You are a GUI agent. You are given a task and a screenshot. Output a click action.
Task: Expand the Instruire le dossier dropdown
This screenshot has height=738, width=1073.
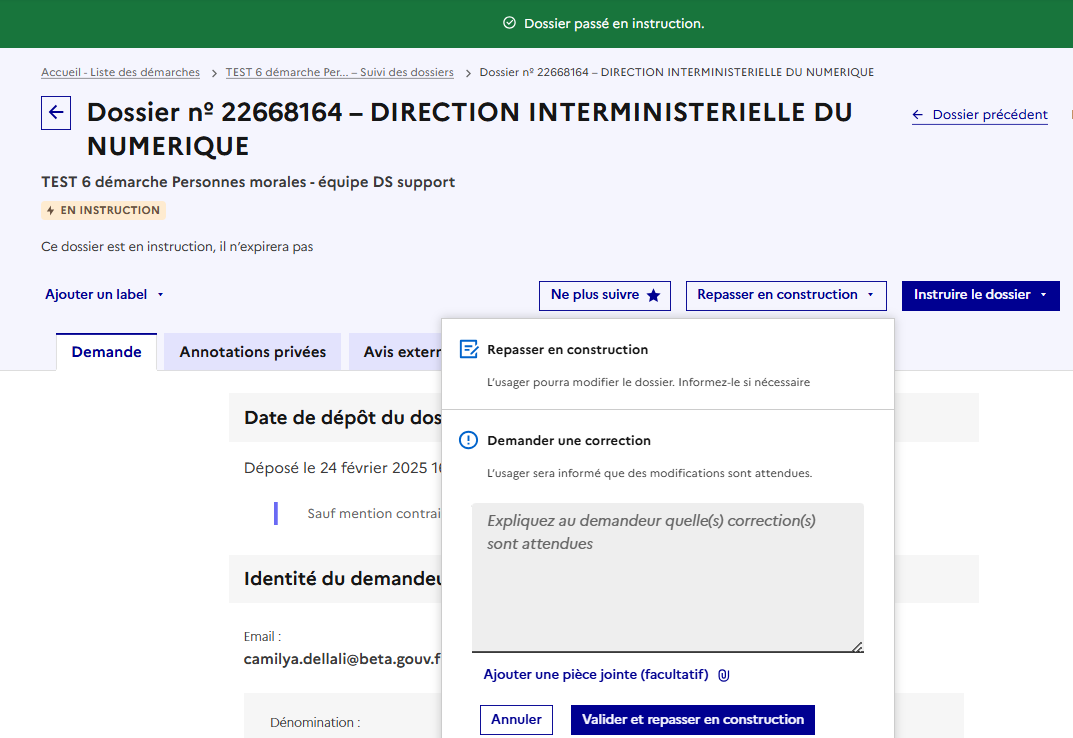(x=980, y=295)
